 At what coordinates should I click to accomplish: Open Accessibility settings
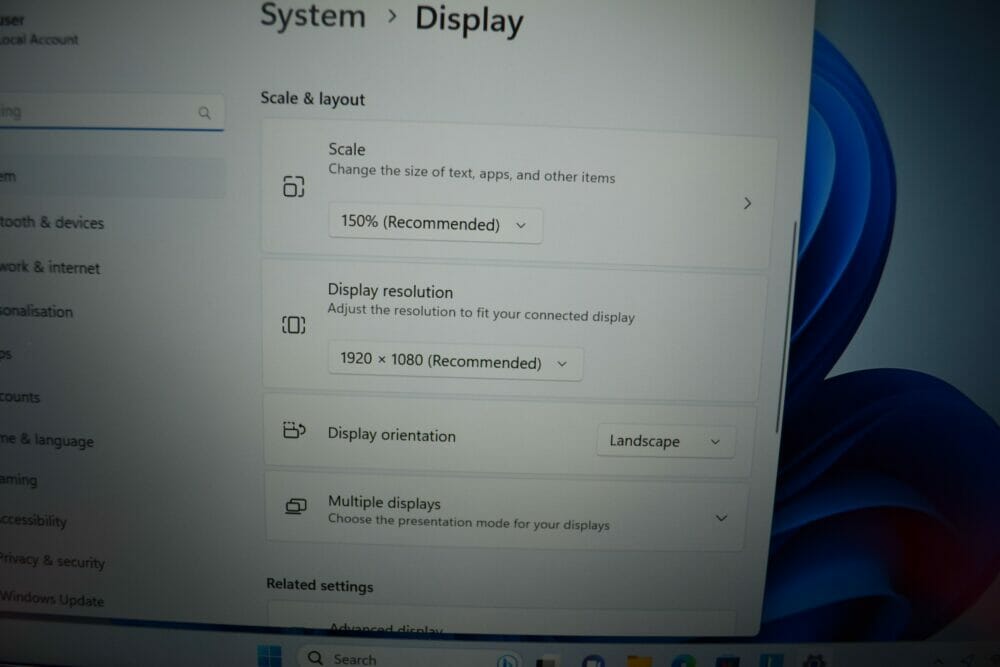[x=33, y=521]
